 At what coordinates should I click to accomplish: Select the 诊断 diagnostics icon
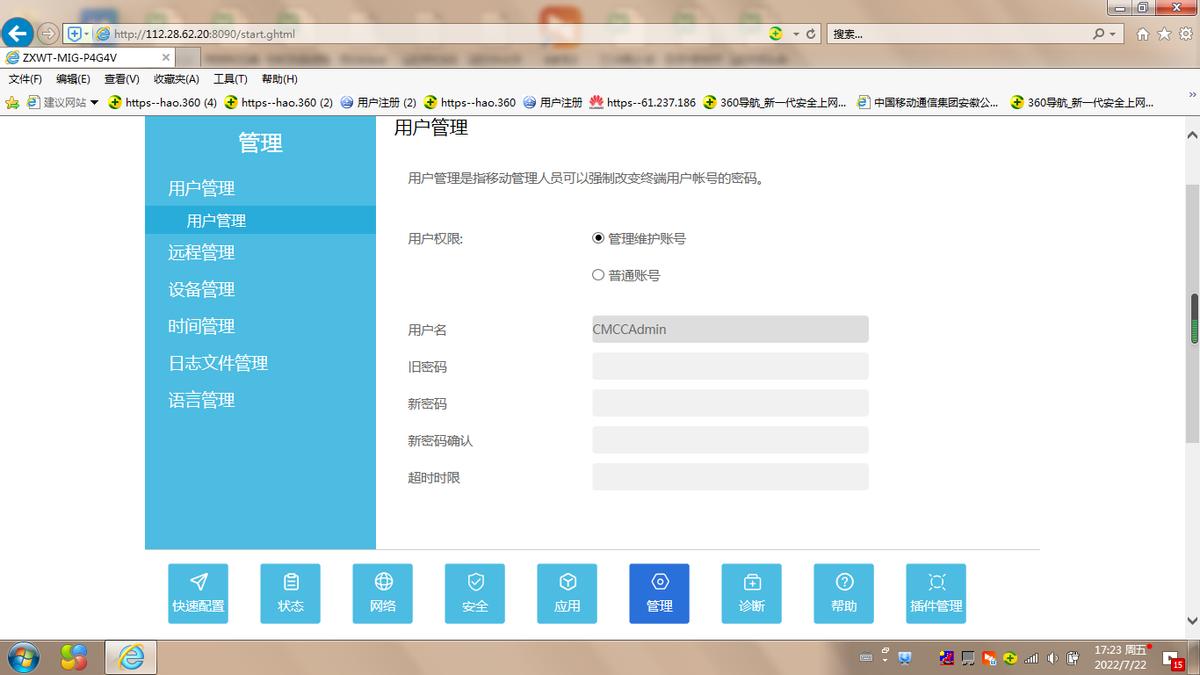click(751, 592)
